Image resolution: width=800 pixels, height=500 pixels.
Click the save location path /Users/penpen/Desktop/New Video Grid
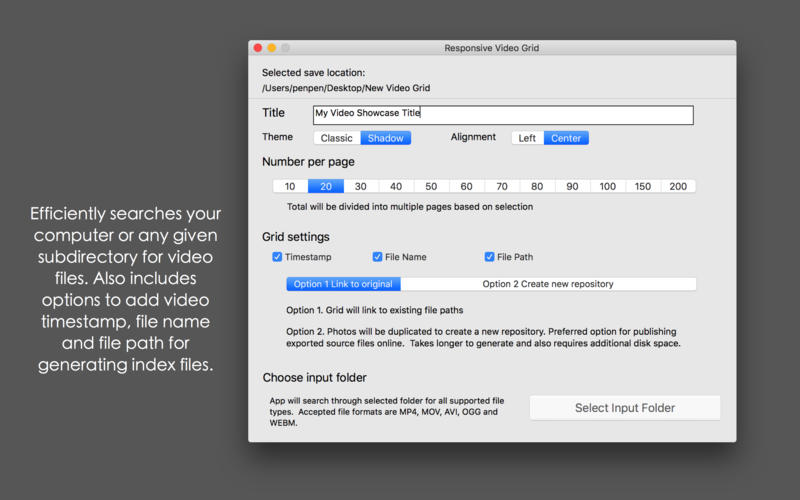(x=346, y=88)
